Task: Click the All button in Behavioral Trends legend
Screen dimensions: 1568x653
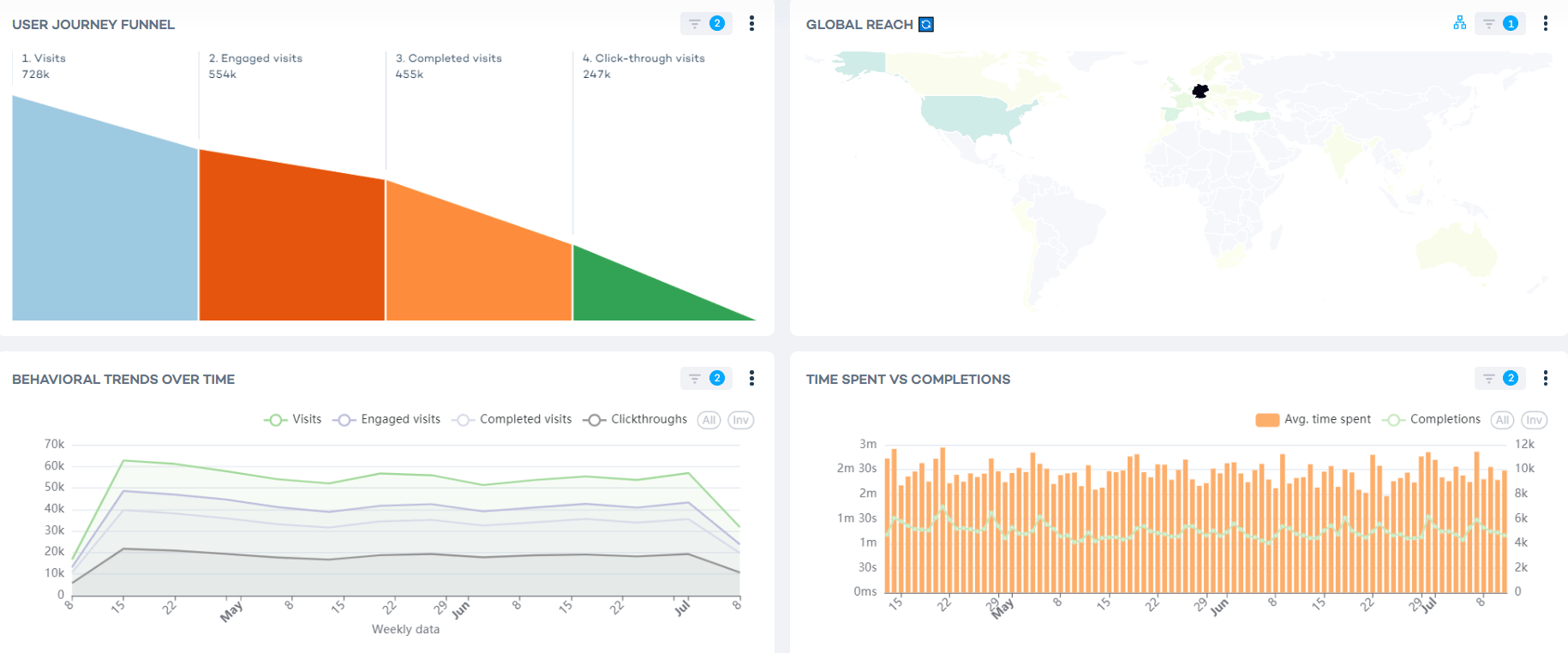Action: 709,420
